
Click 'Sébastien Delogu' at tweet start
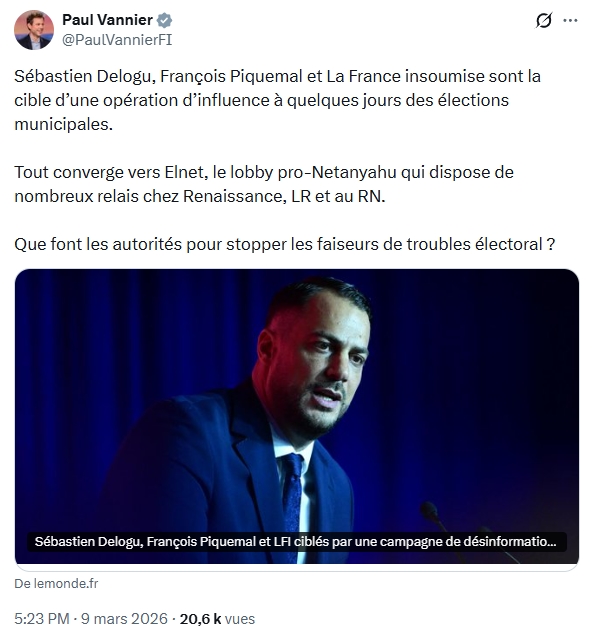click(83, 76)
